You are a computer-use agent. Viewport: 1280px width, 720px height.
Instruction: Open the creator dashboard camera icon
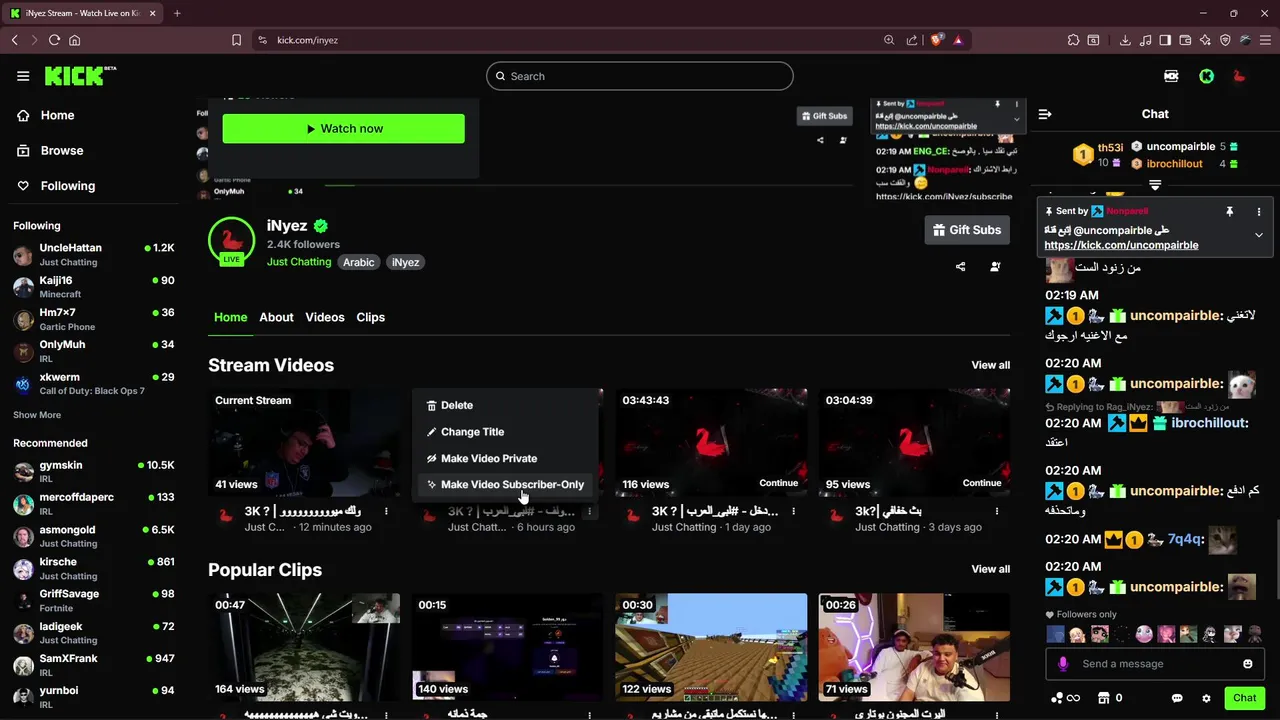point(1171,76)
